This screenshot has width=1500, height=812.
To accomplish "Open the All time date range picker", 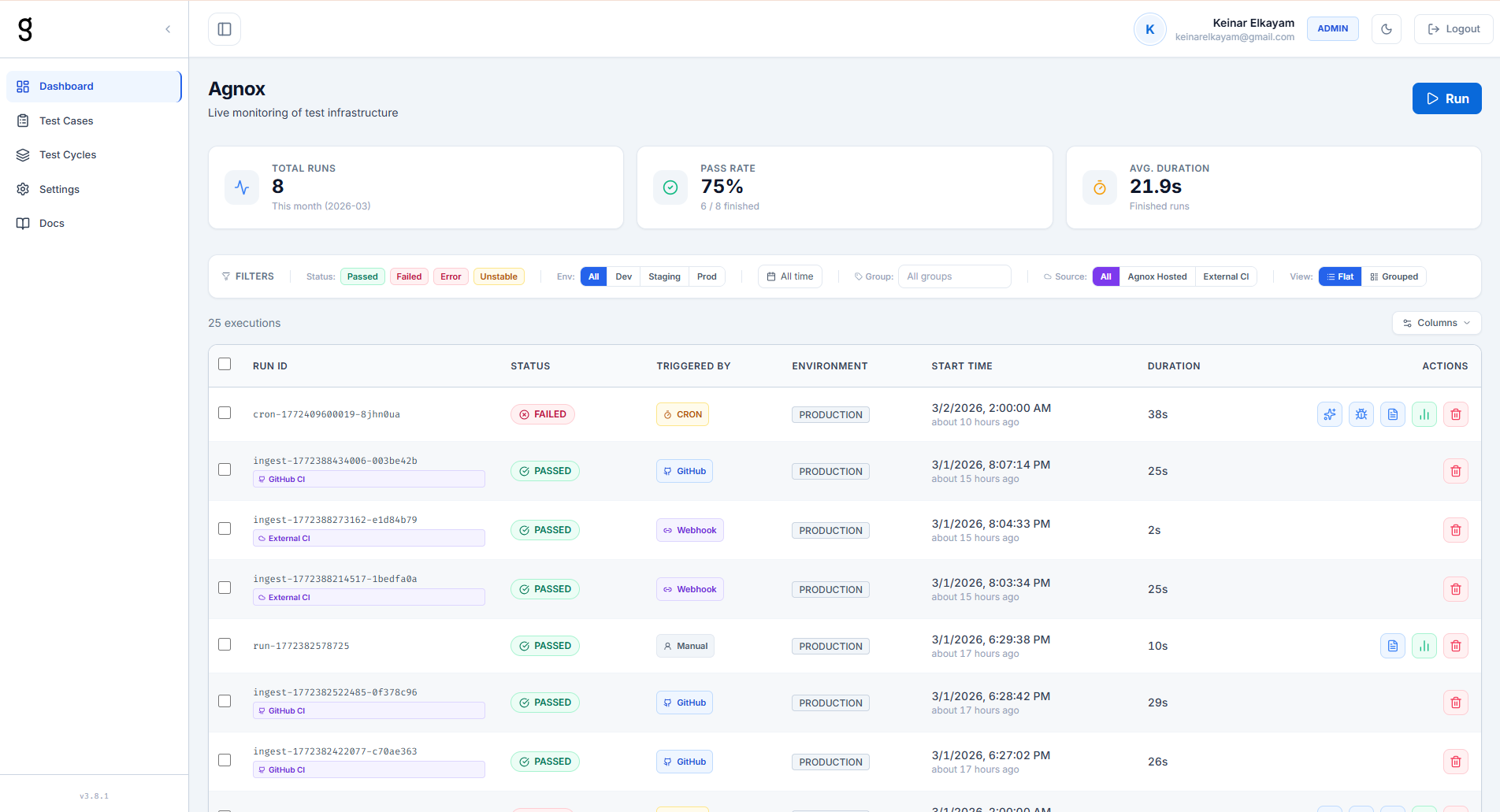I will tap(789, 276).
